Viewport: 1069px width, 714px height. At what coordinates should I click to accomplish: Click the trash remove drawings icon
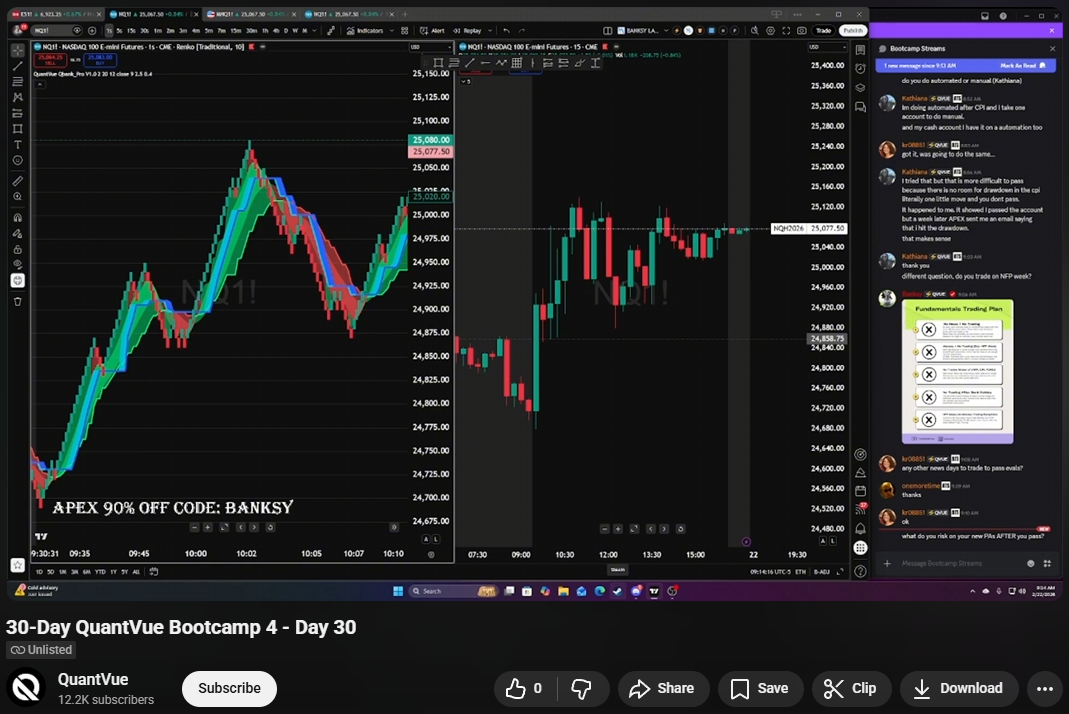(18, 301)
